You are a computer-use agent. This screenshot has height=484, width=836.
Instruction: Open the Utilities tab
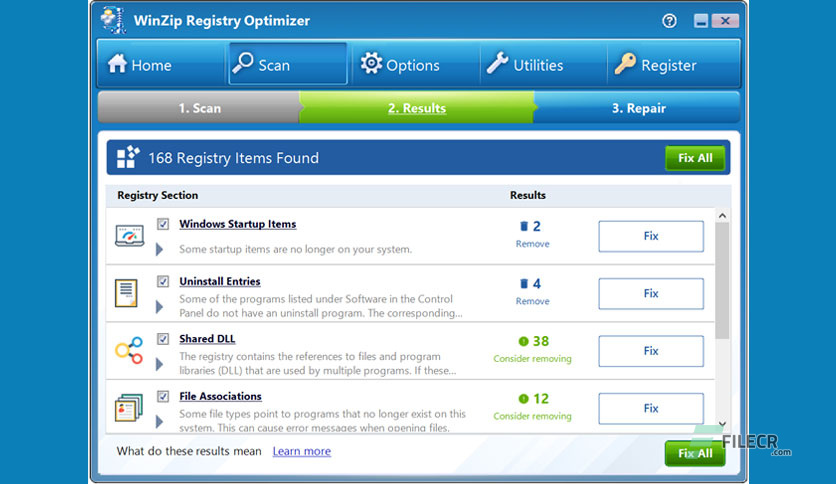542,64
